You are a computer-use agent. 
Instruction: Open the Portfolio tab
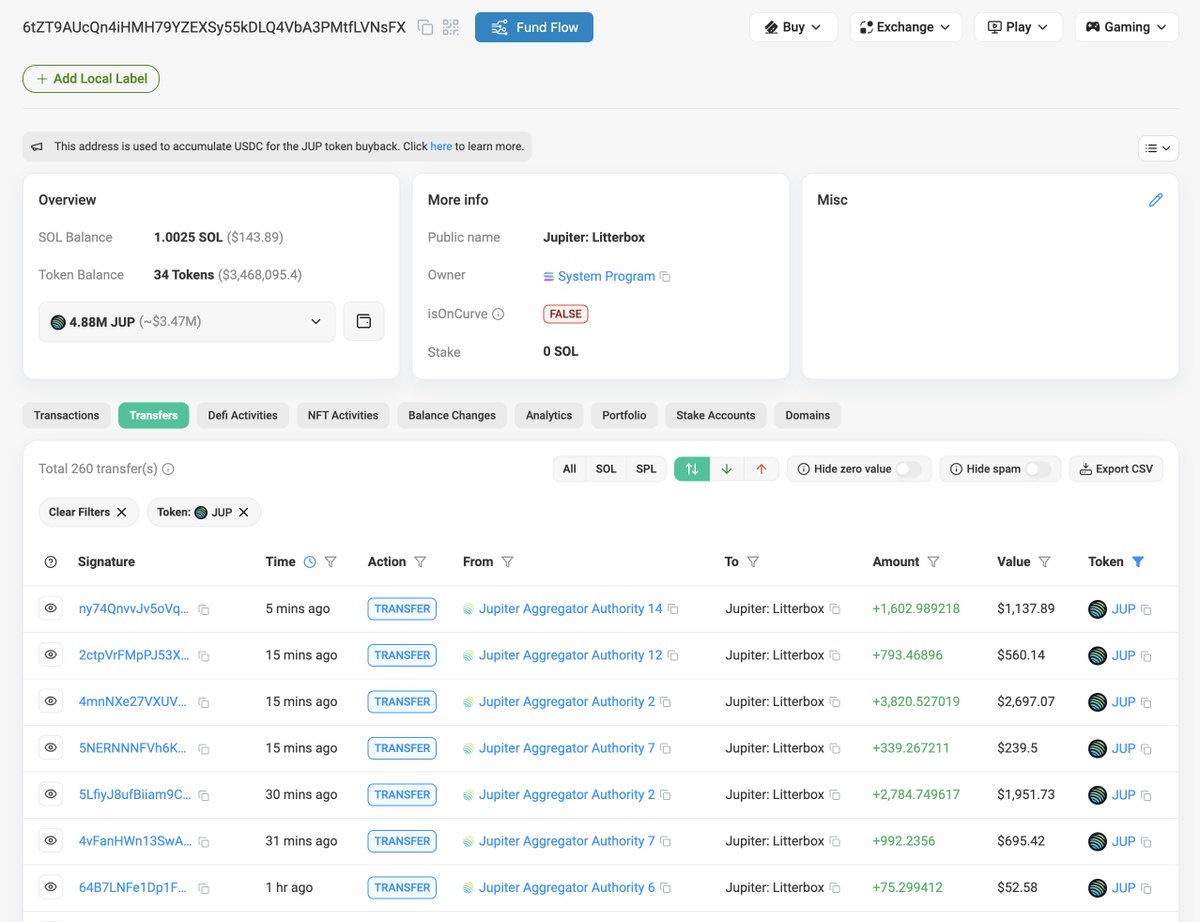(x=624, y=415)
